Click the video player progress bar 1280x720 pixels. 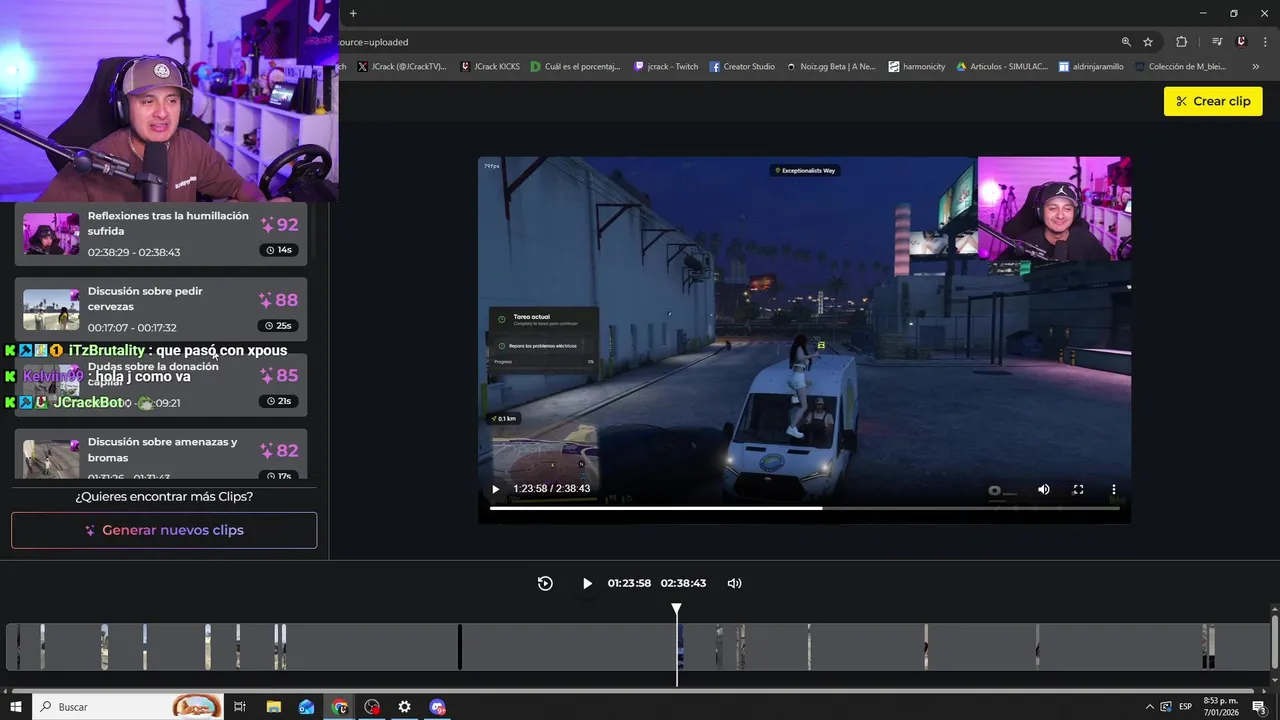coord(804,508)
